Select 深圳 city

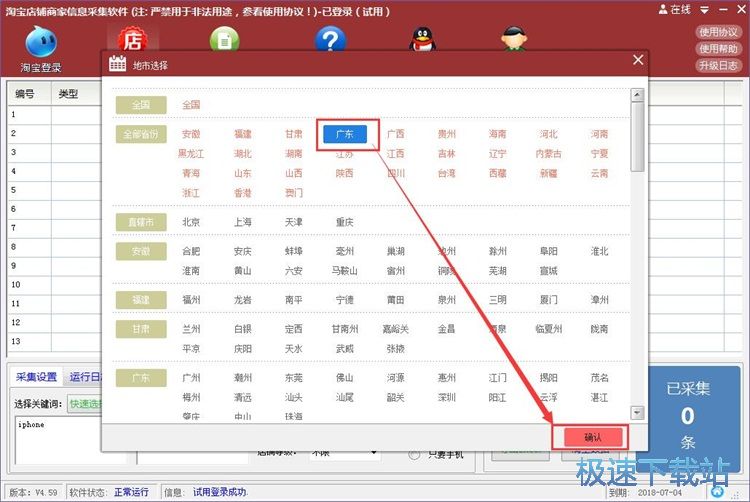(447, 398)
